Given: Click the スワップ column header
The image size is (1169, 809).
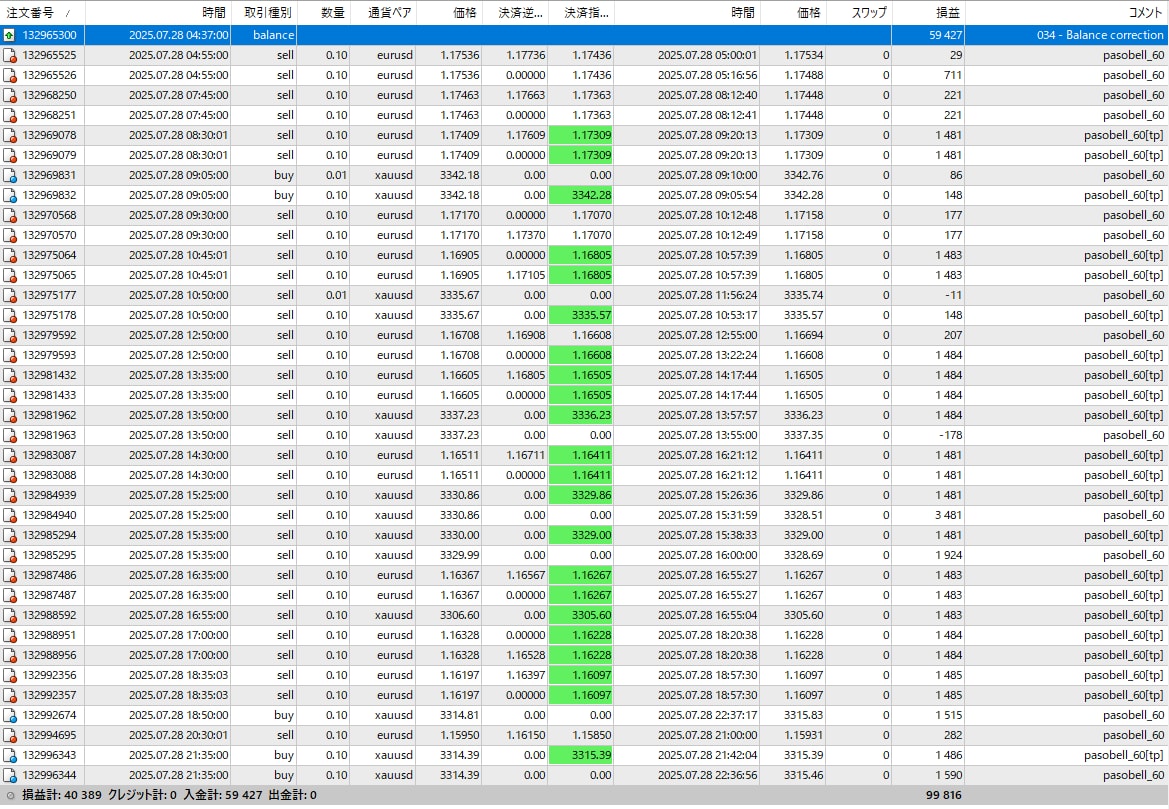Looking at the screenshot, I should click(x=859, y=13).
